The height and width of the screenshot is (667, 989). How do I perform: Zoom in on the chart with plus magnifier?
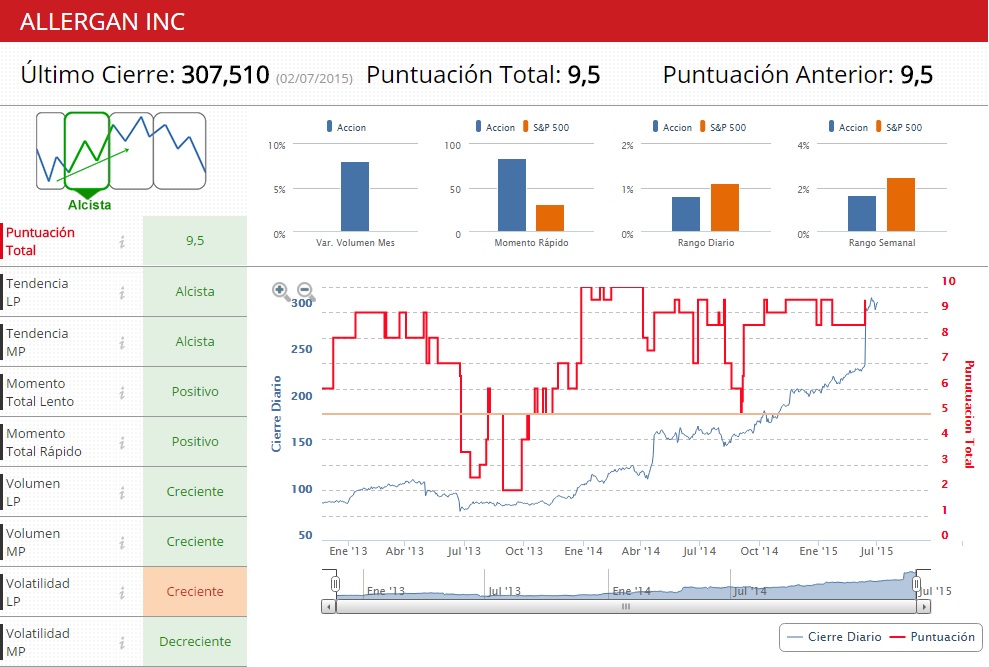click(281, 291)
